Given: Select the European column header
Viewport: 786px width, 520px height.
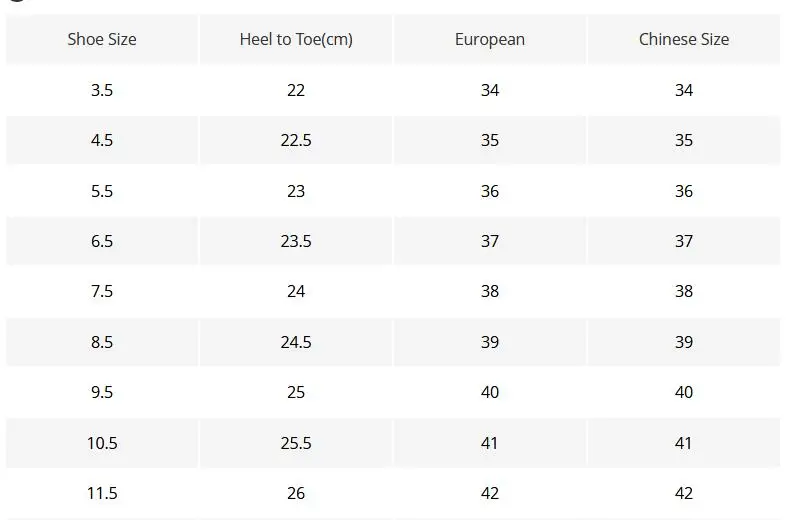Looking at the screenshot, I should pos(490,40).
